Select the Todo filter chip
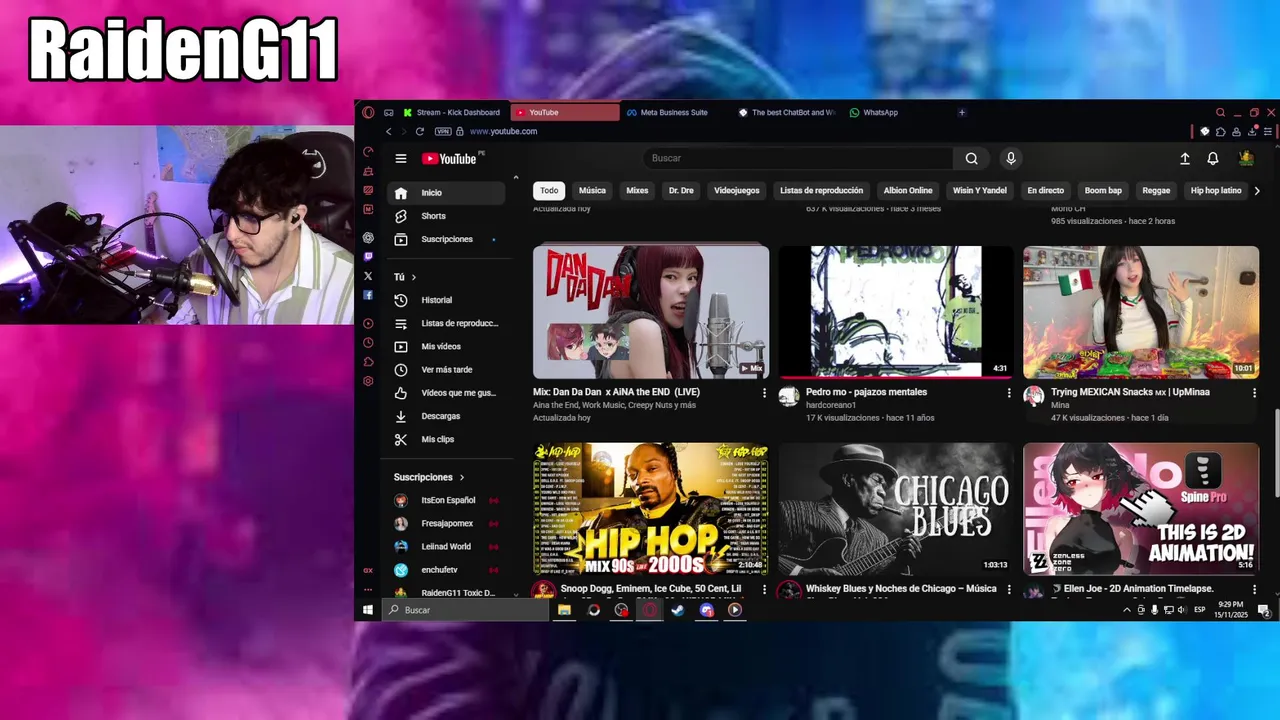Viewport: 1280px width, 720px height. click(549, 190)
